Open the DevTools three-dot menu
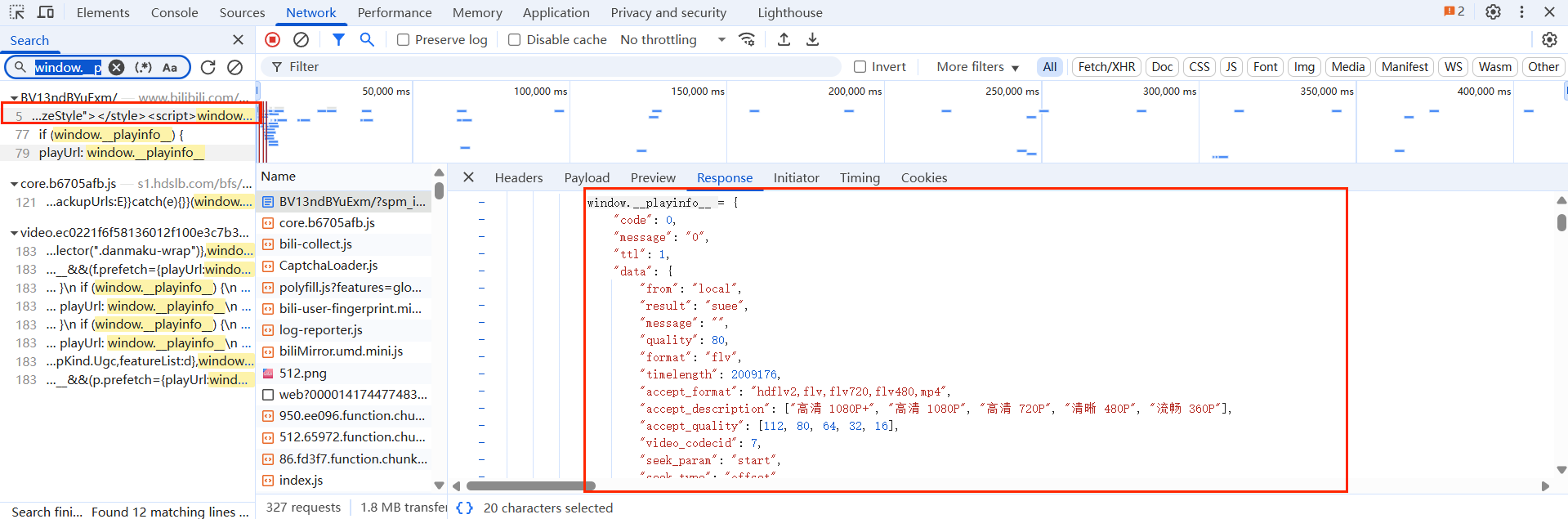Image resolution: width=1568 pixels, height=519 pixels. tap(1521, 12)
